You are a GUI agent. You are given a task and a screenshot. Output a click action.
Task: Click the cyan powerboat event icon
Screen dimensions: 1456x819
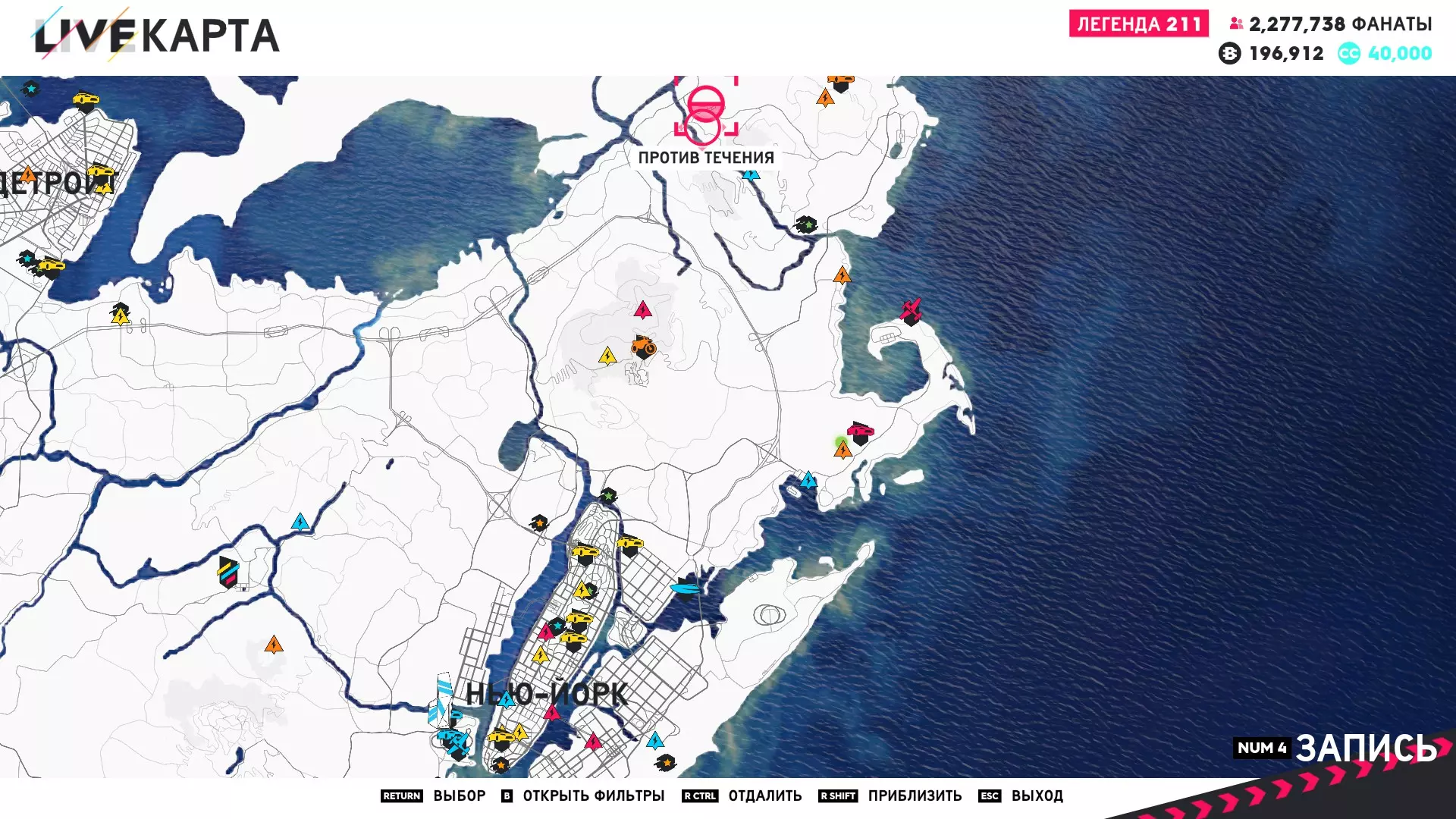point(686,588)
